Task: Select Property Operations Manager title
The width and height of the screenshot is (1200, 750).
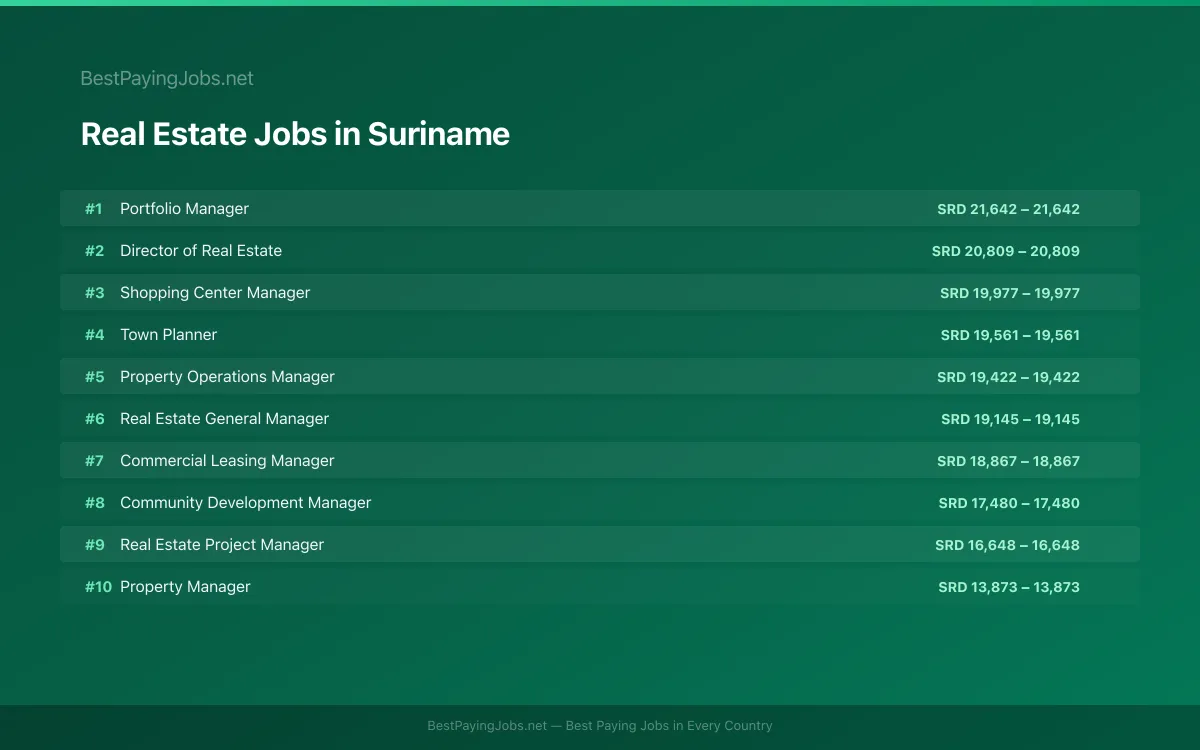Action: click(227, 377)
